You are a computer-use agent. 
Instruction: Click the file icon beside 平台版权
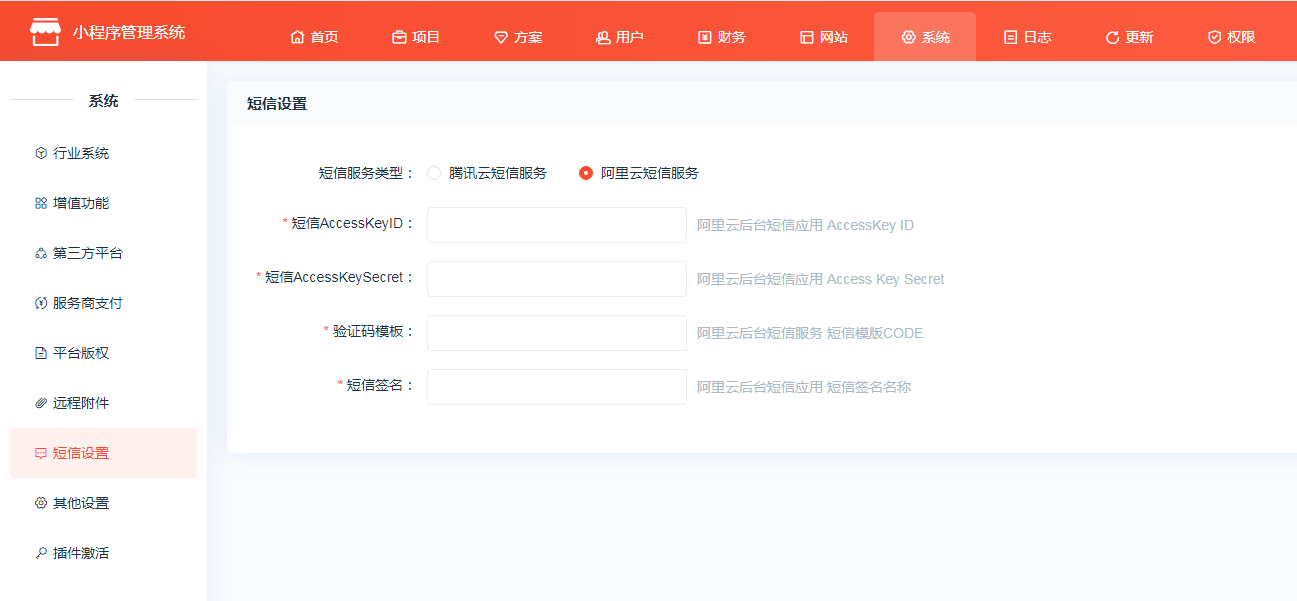click(41, 353)
